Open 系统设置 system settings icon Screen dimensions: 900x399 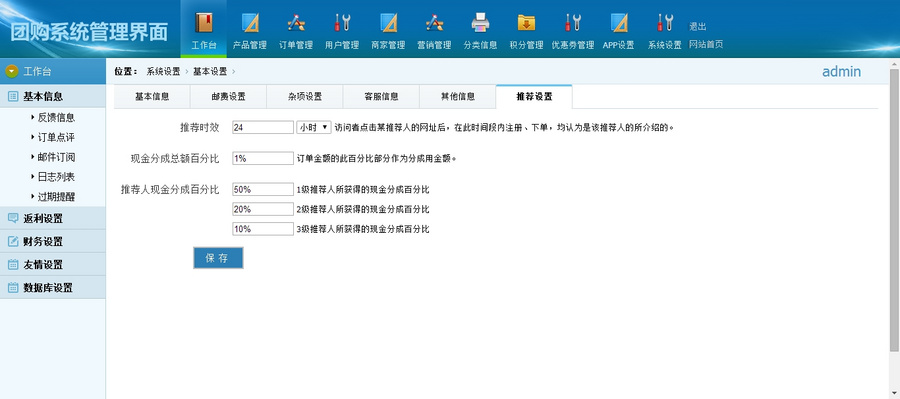coord(665,23)
